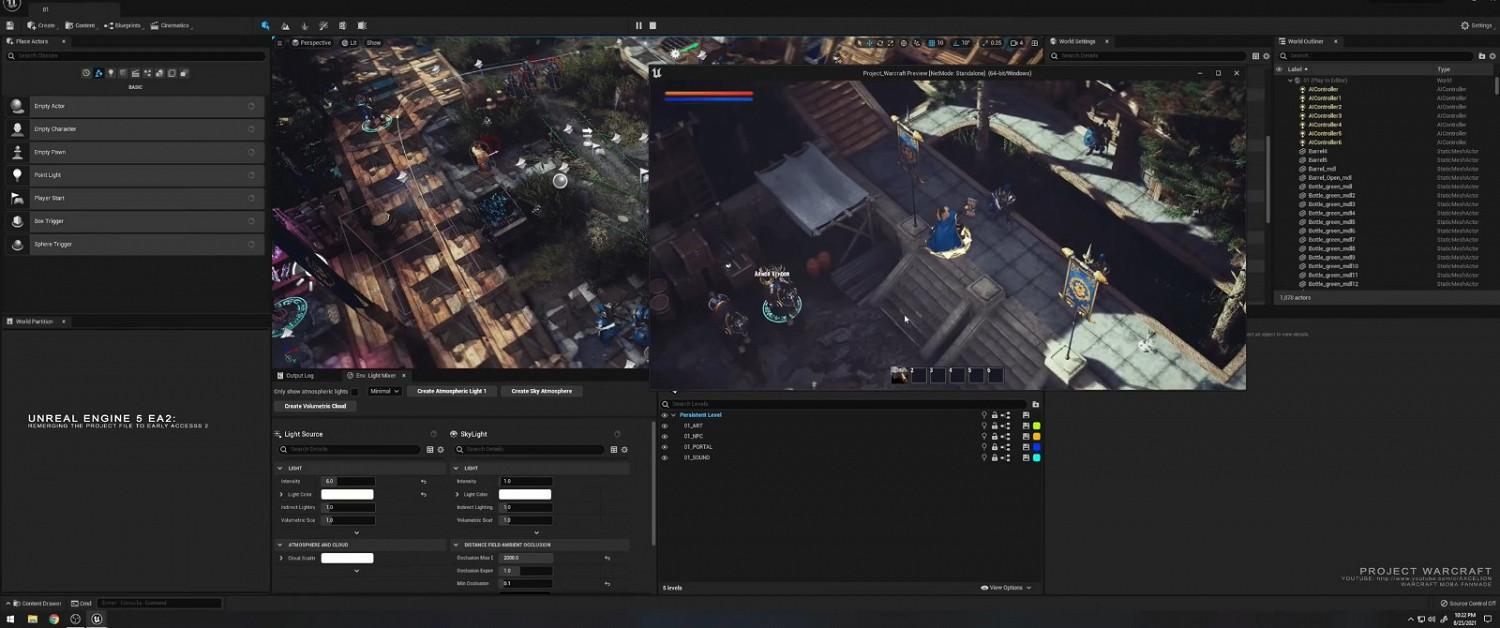Click the Player Start actor icon
Image resolution: width=1500 pixels, height=628 pixels.
pyautogui.click(x=17, y=198)
